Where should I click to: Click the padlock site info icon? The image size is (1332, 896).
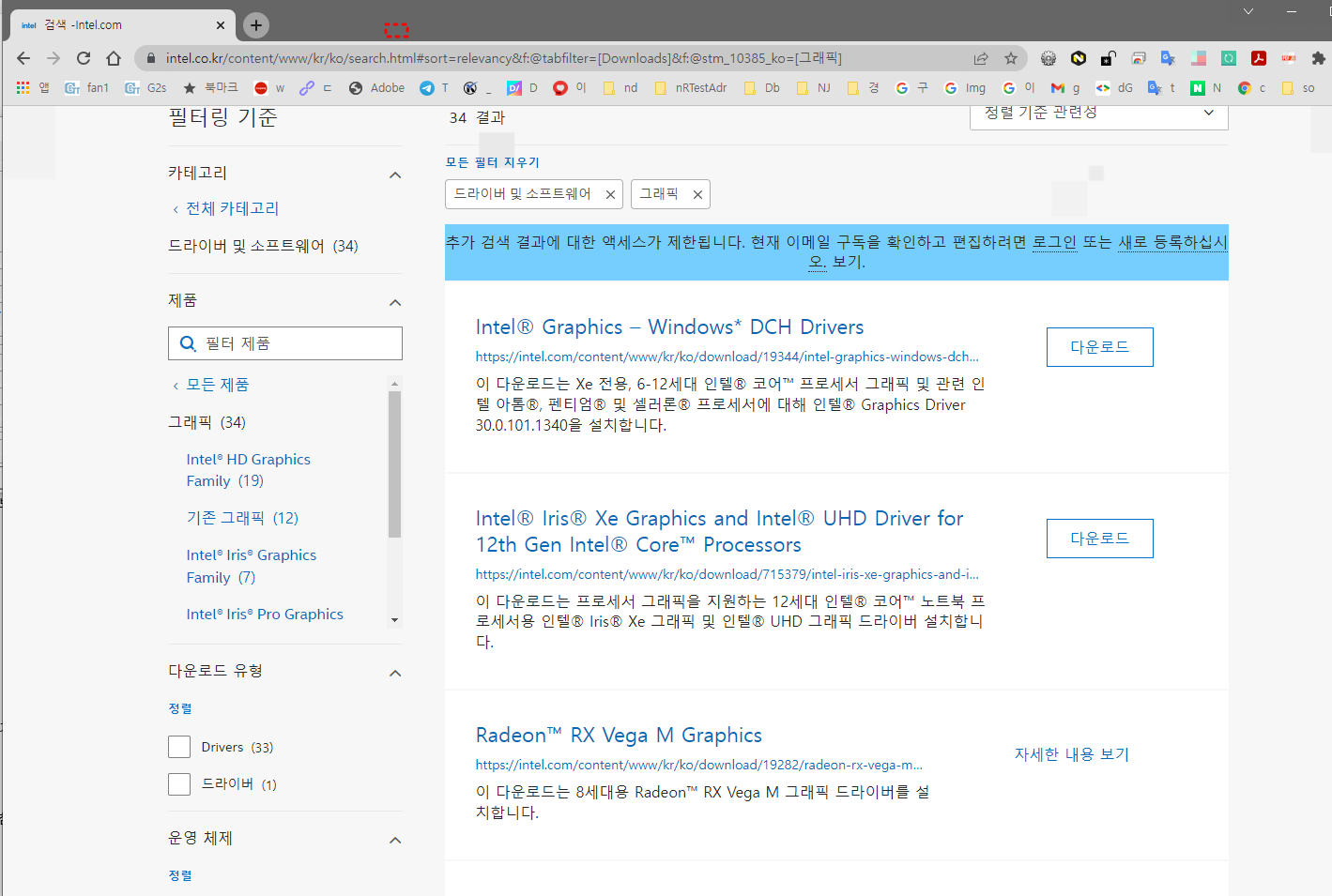150,58
